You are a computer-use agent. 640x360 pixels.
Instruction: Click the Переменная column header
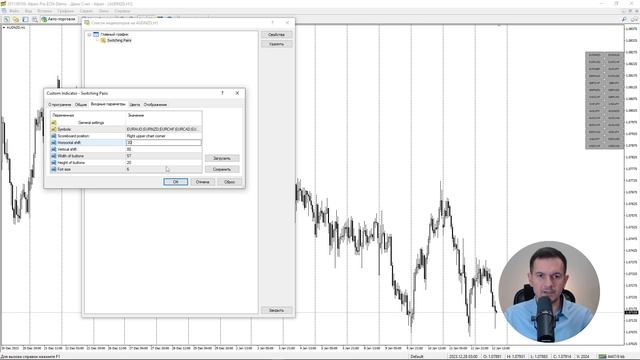point(88,116)
